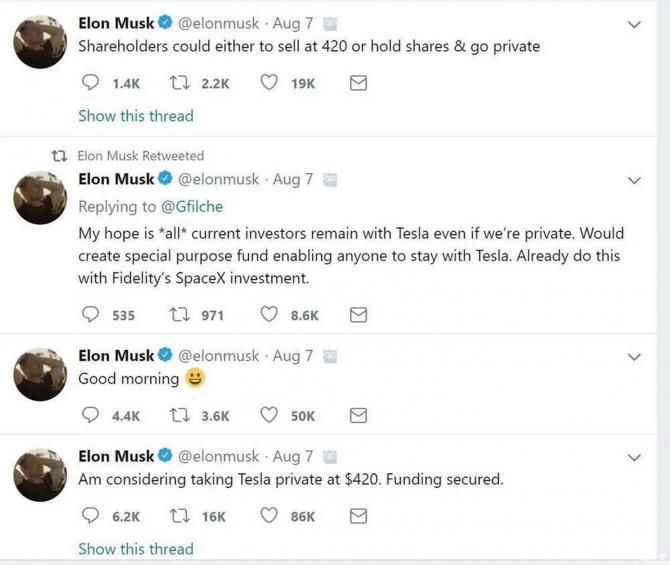
Task: Reply to the 'Funding secured' tweet
Action: 91,516
